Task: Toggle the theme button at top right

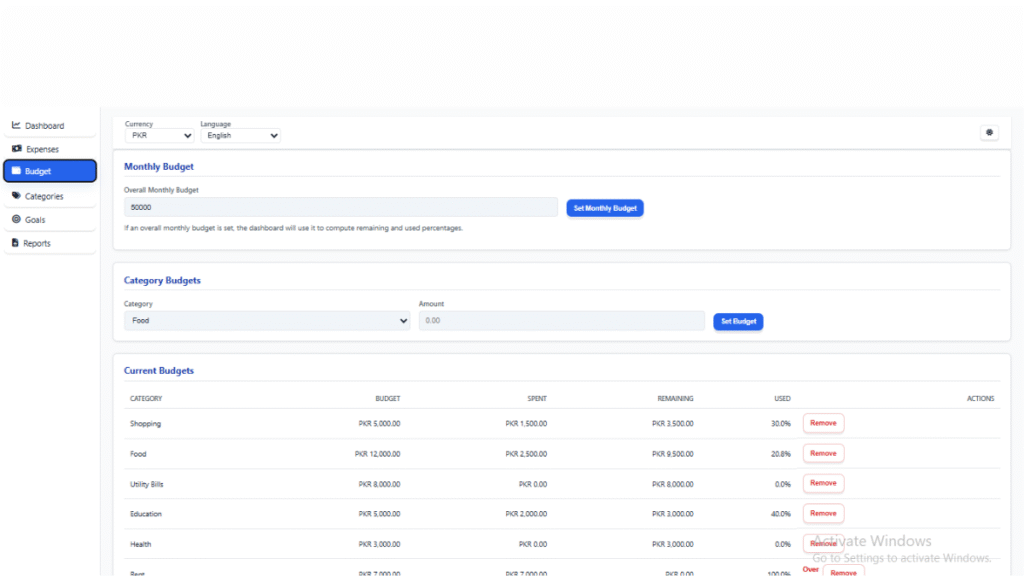Action: (x=989, y=132)
